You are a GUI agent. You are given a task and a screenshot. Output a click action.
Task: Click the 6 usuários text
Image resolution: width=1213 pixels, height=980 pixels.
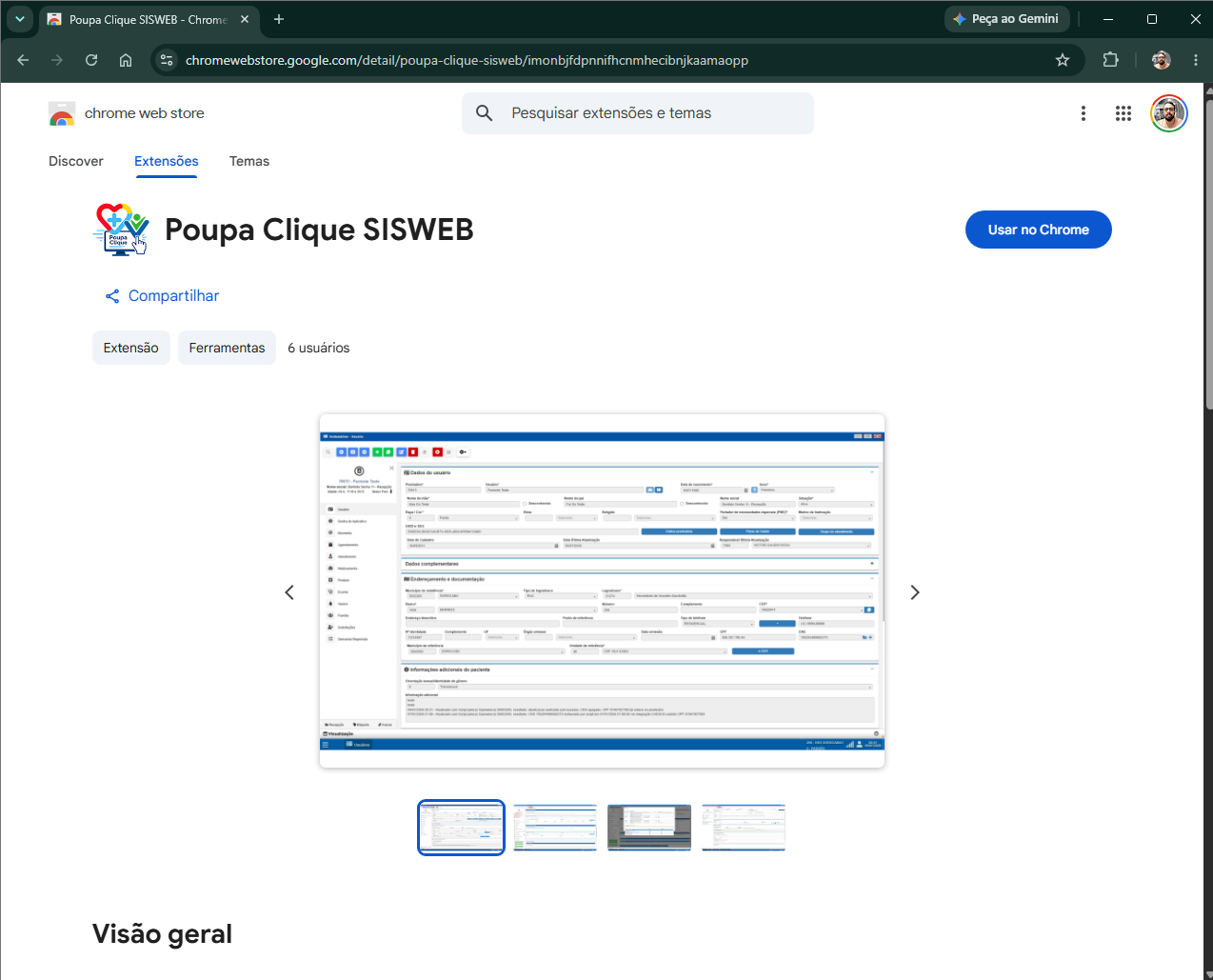coord(319,348)
